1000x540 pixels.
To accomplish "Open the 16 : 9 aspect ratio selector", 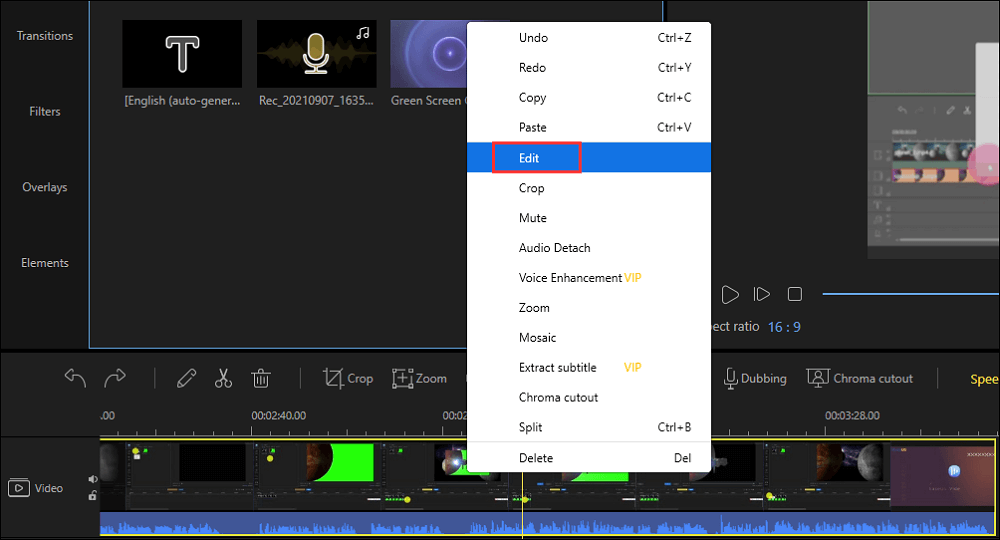I will [784, 327].
